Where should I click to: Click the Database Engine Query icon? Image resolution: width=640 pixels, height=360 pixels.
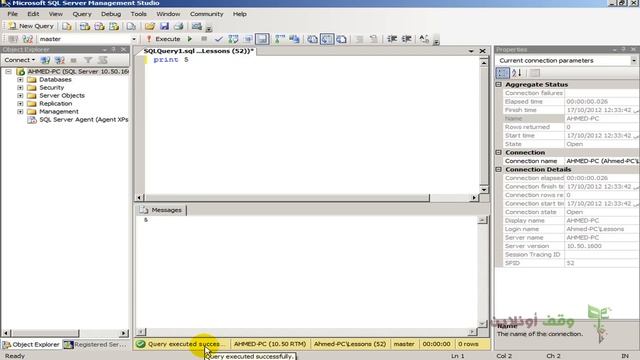pyautogui.click(x=67, y=27)
